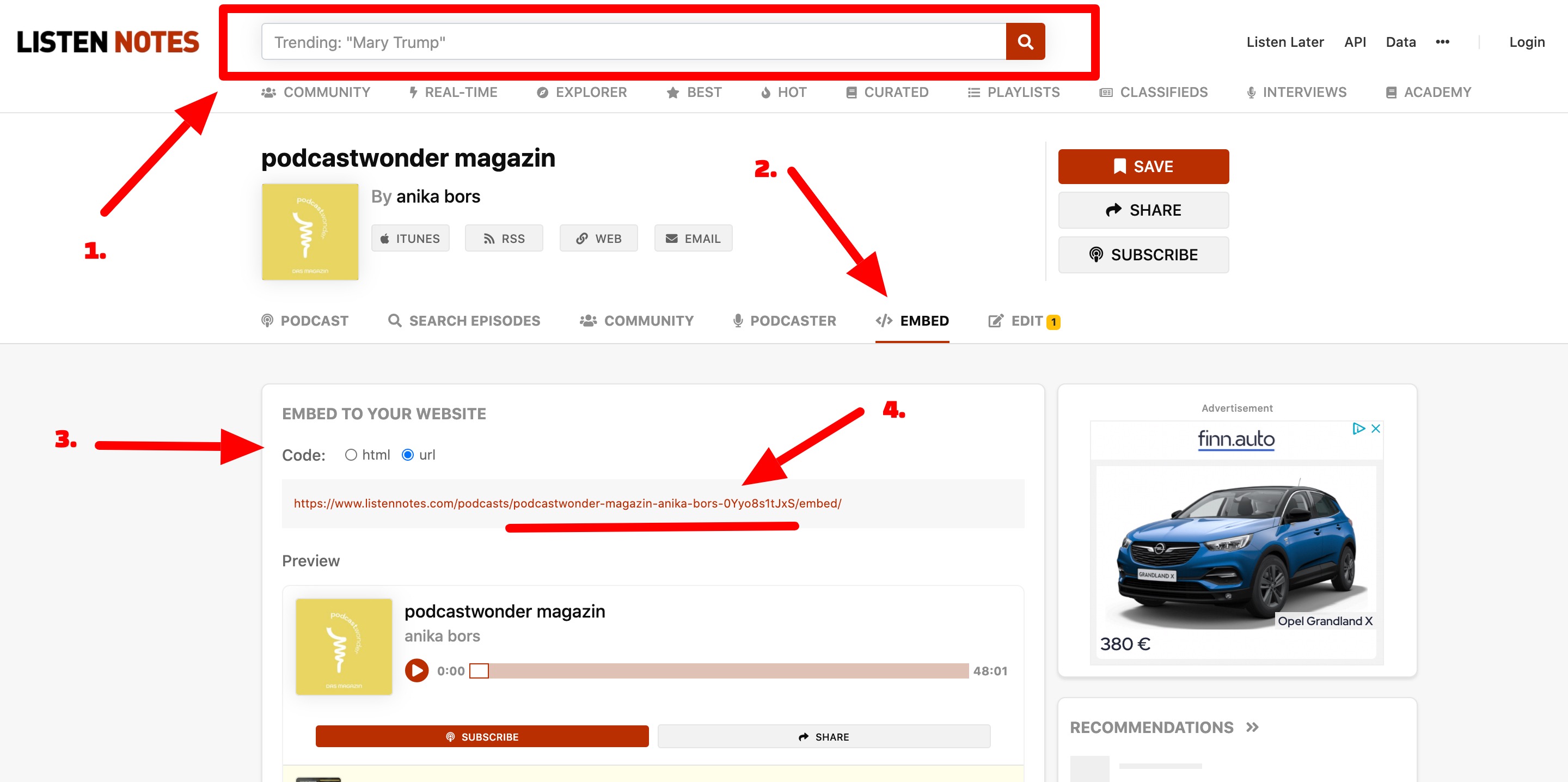Image resolution: width=1568 pixels, height=782 pixels.
Task: Click the RSS feed button
Action: tap(504, 238)
